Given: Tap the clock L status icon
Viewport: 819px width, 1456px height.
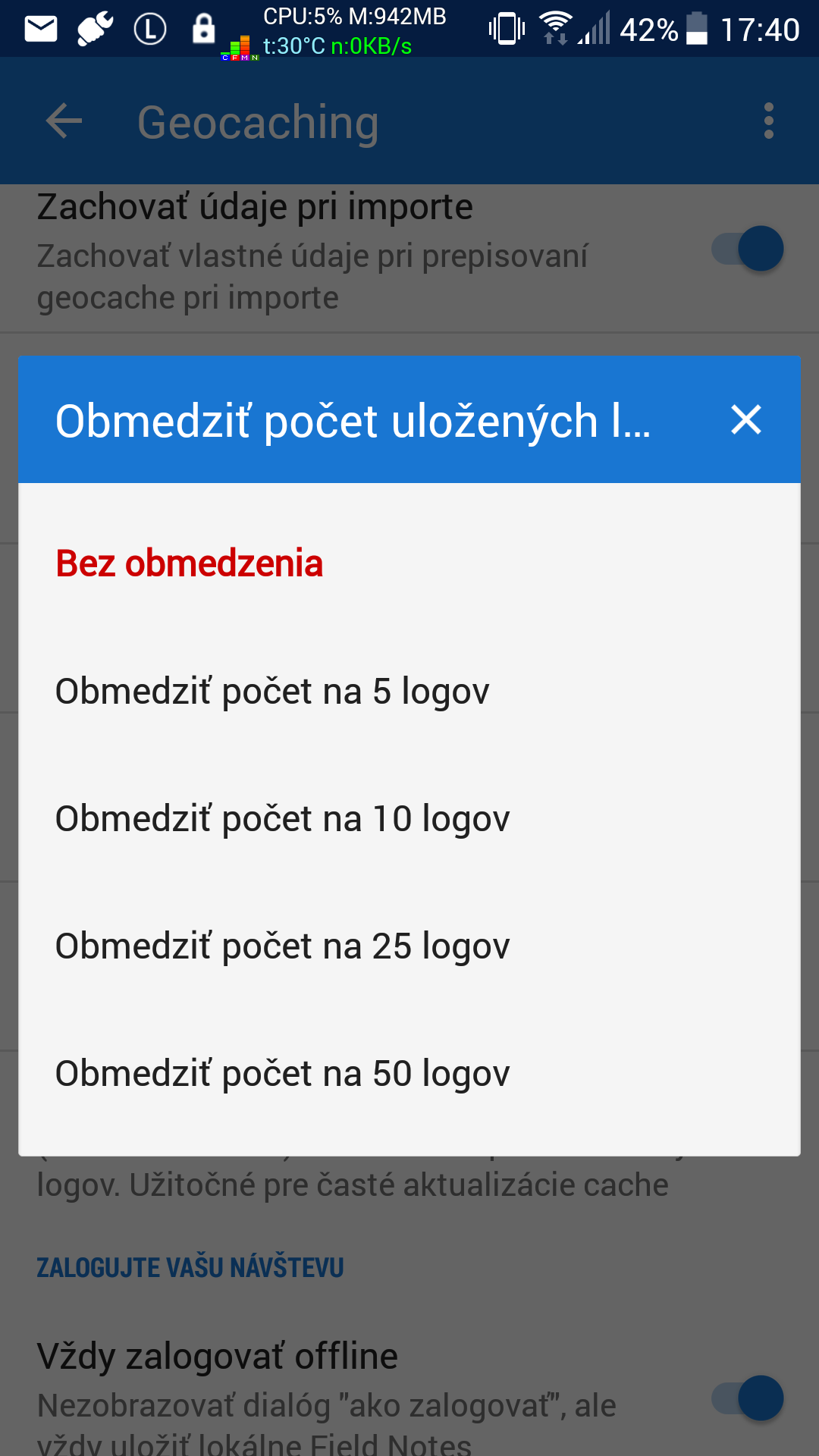Looking at the screenshot, I should (x=150, y=30).
